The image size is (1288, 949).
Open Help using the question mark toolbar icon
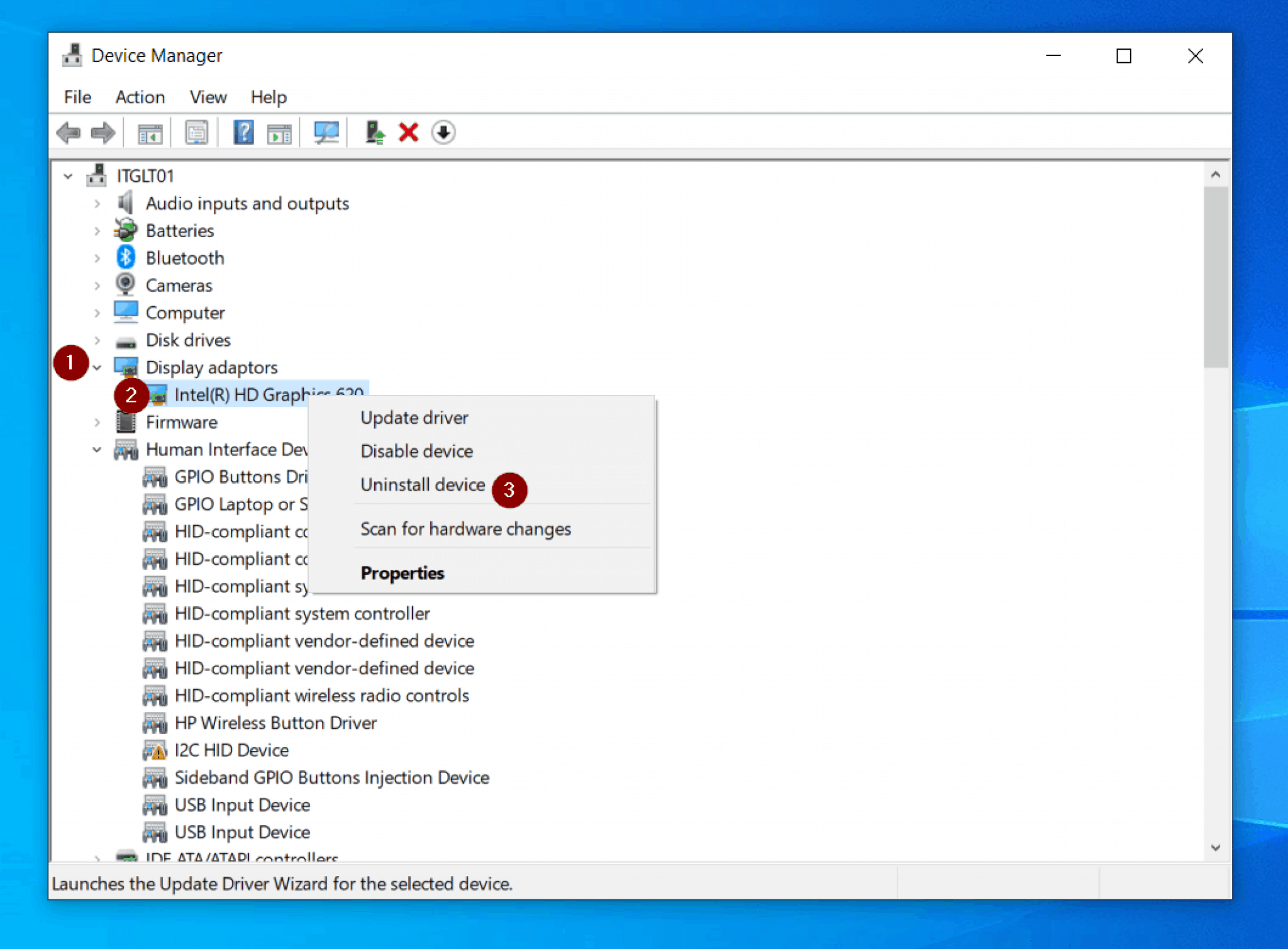[243, 131]
